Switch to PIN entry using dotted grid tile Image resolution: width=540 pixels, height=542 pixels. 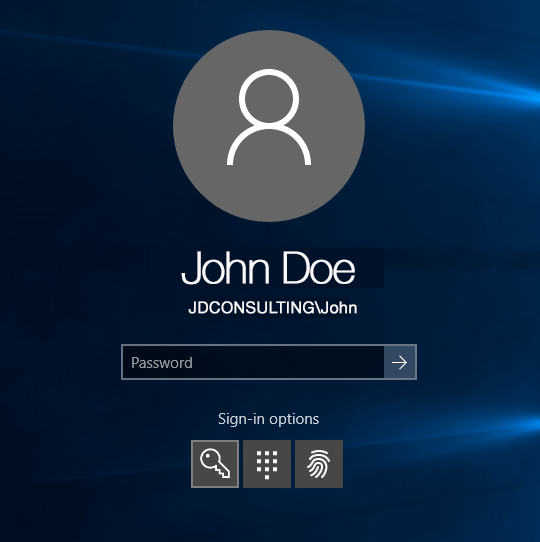click(267, 464)
